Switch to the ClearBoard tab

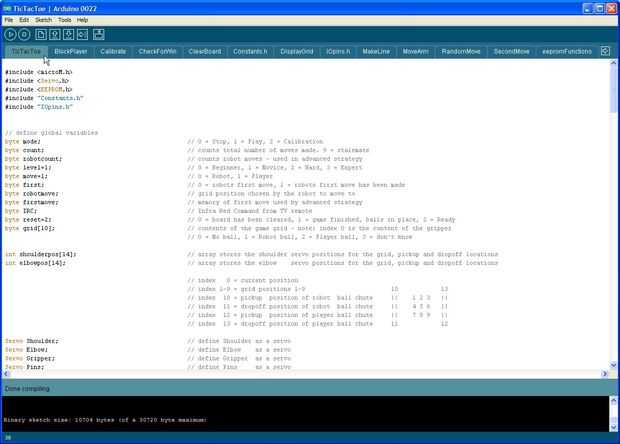205,51
